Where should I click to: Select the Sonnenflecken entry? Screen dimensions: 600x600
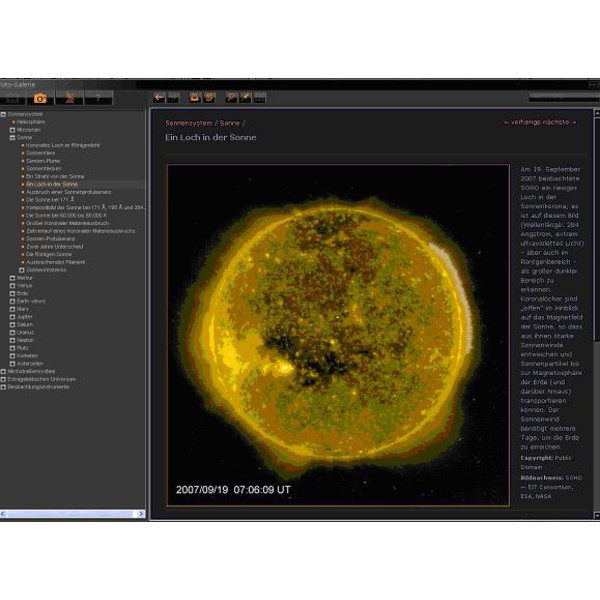click(44, 169)
